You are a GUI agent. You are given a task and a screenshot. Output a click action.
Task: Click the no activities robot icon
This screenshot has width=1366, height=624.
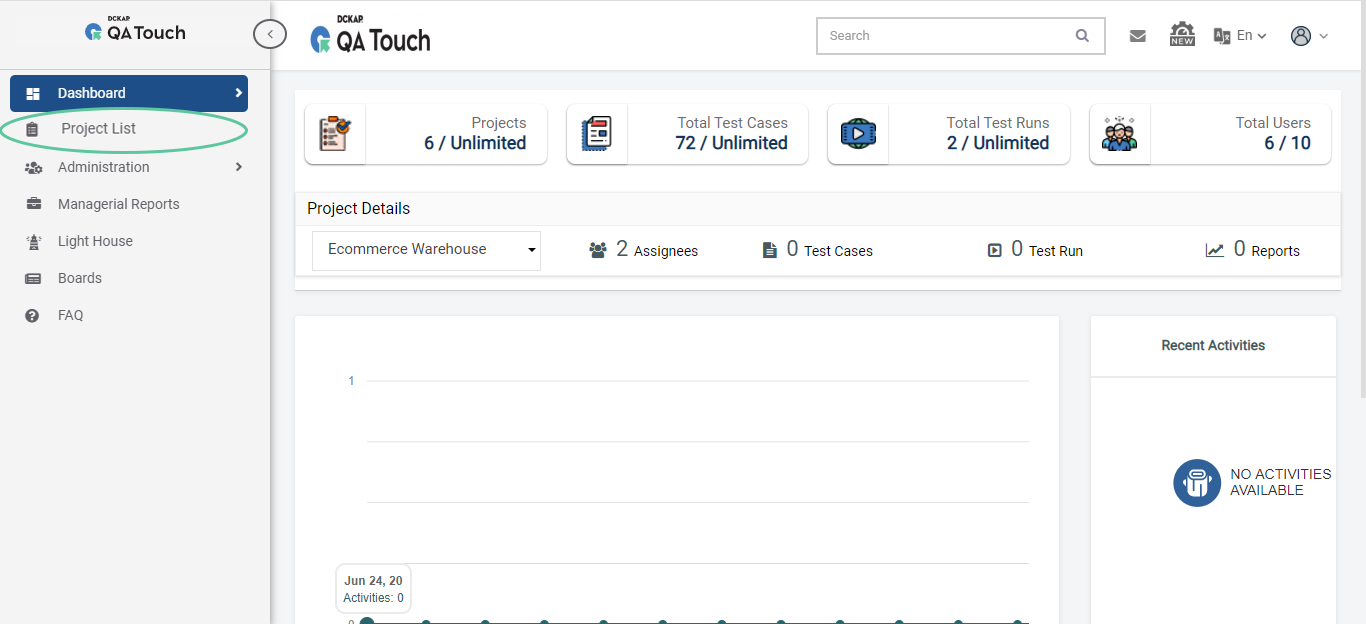point(1197,483)
